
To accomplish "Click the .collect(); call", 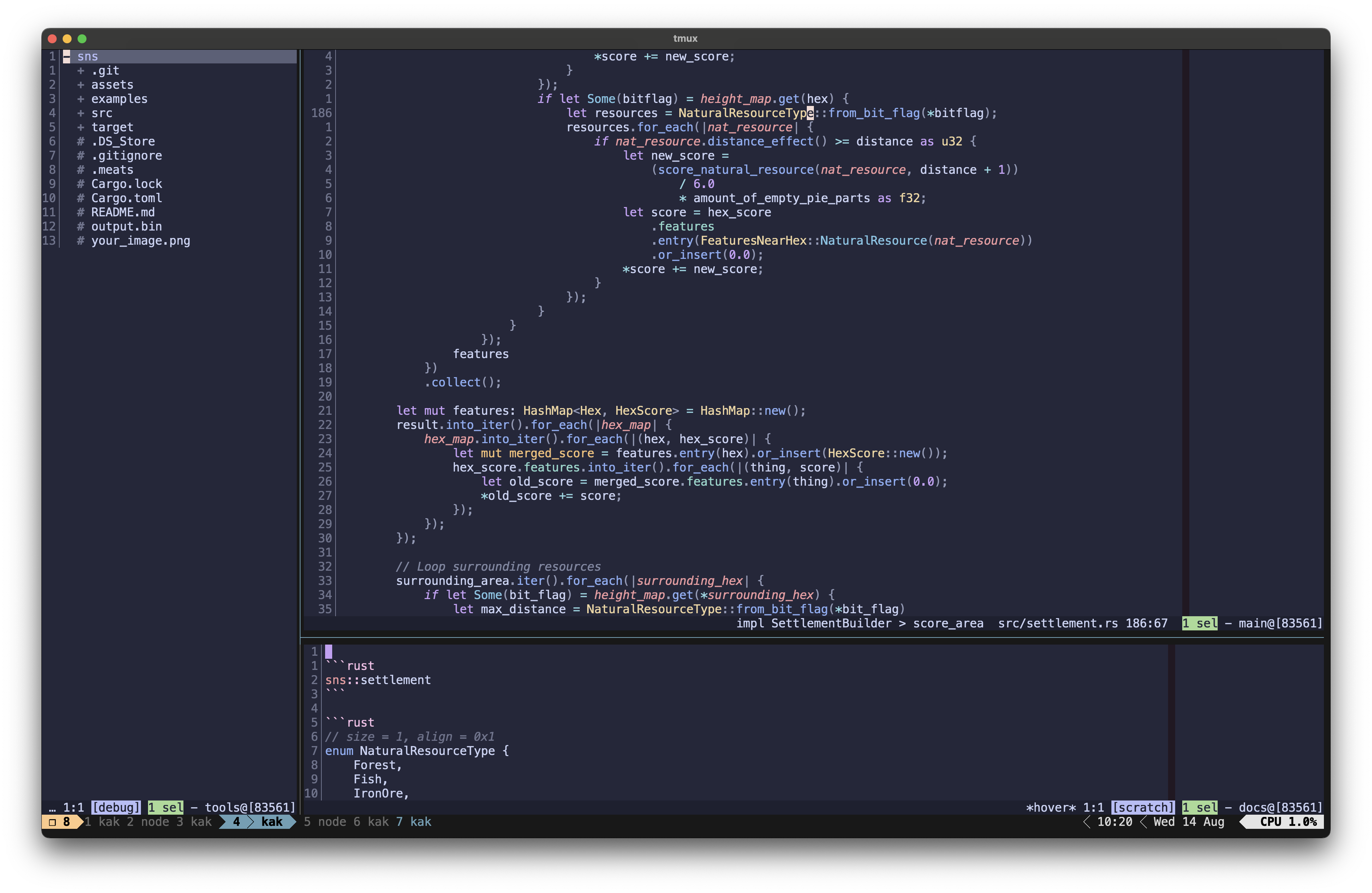I will (x=463, y=382).
